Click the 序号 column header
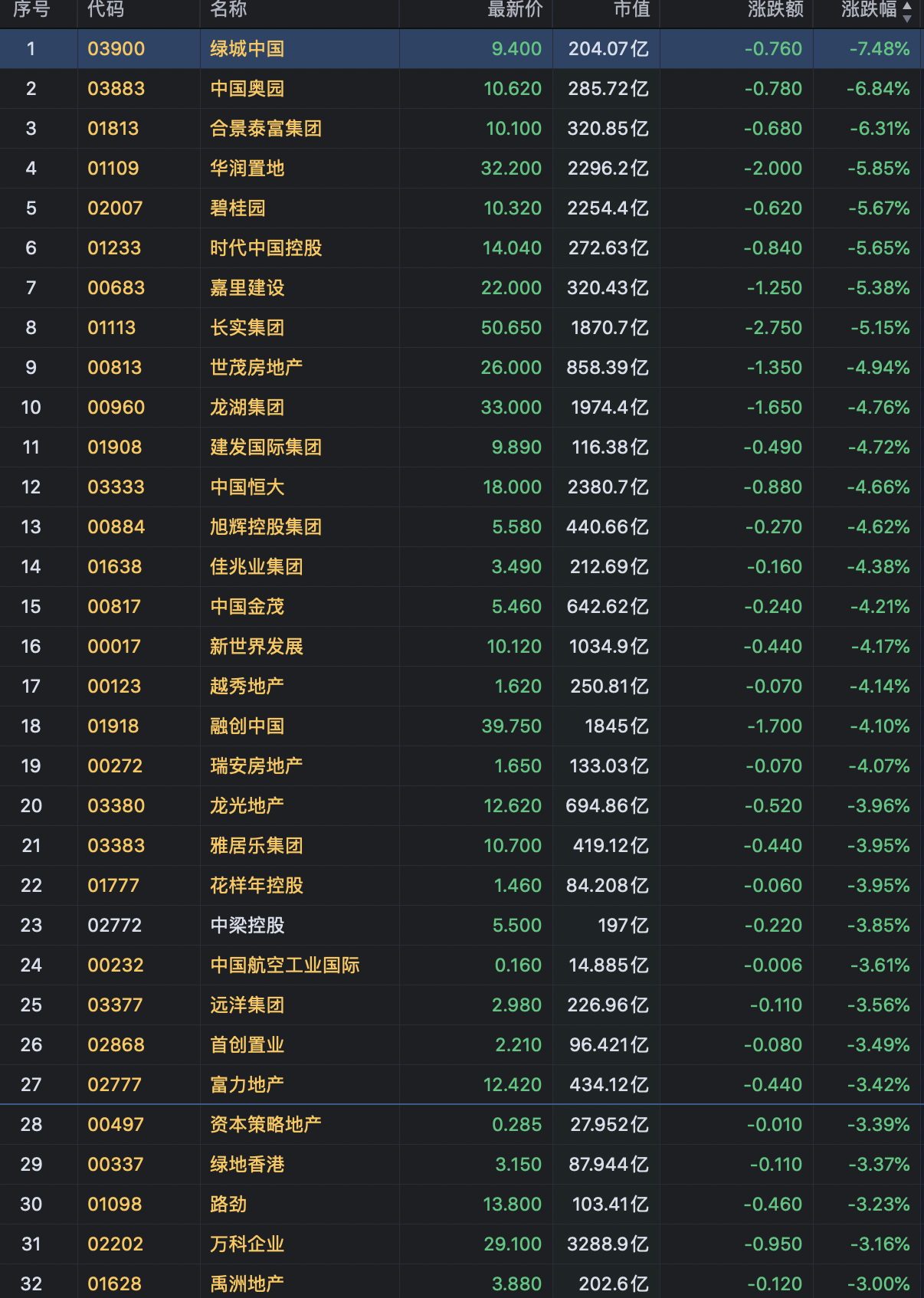The width and height of the screenshot is (924, 1298). click(31, 9)
